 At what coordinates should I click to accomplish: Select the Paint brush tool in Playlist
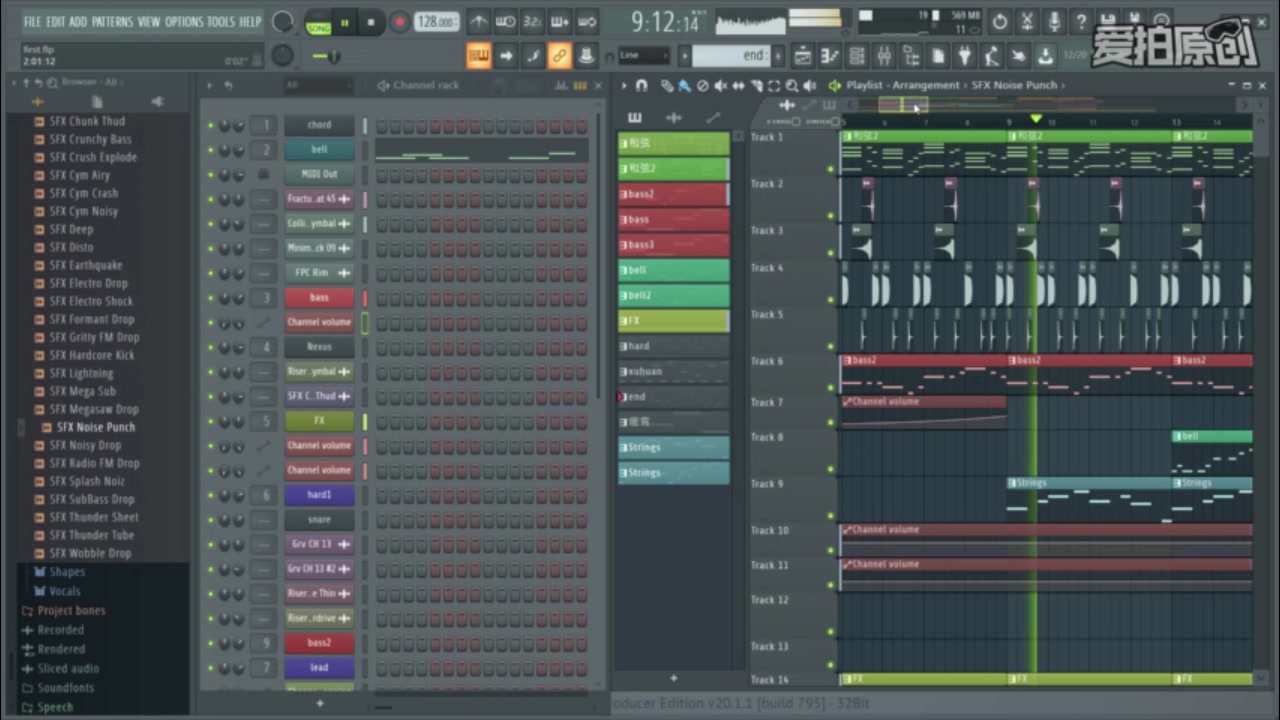tap(684, 86)
